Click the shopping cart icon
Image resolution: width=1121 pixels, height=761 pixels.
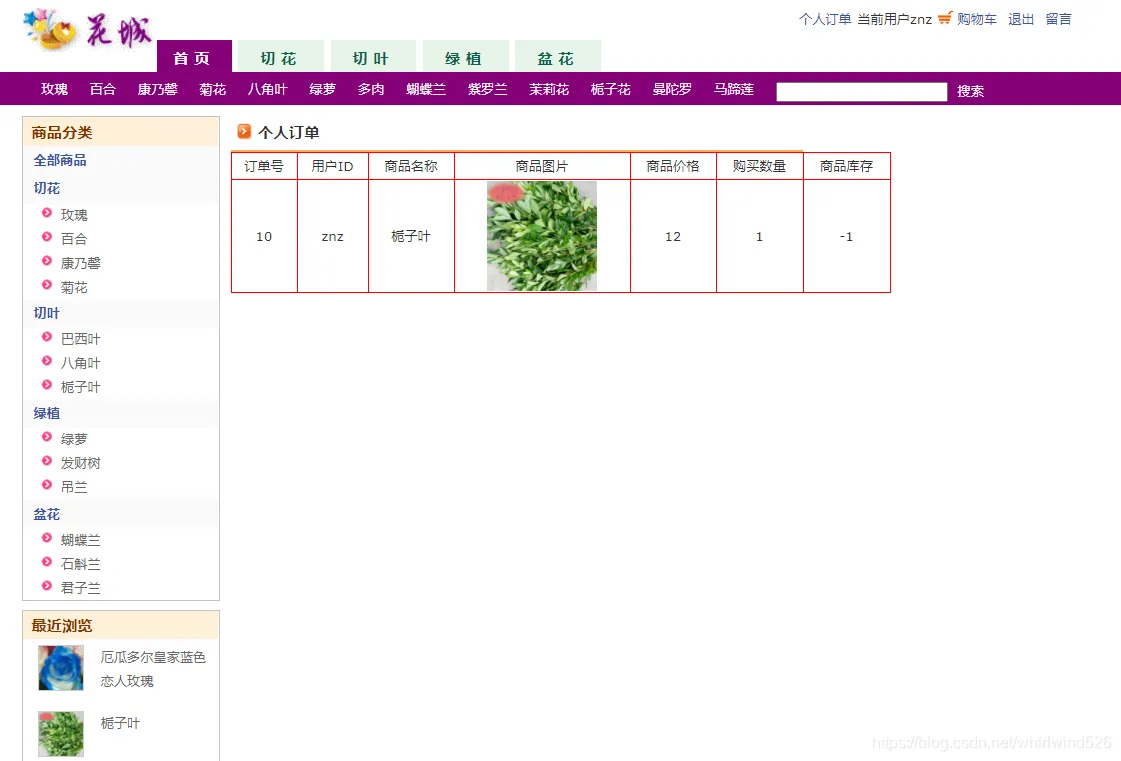(944, 18)
